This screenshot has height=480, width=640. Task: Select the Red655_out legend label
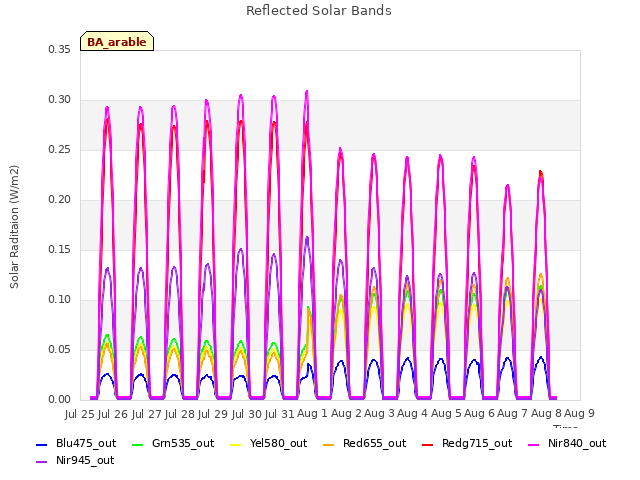click(x=375, y=443)
